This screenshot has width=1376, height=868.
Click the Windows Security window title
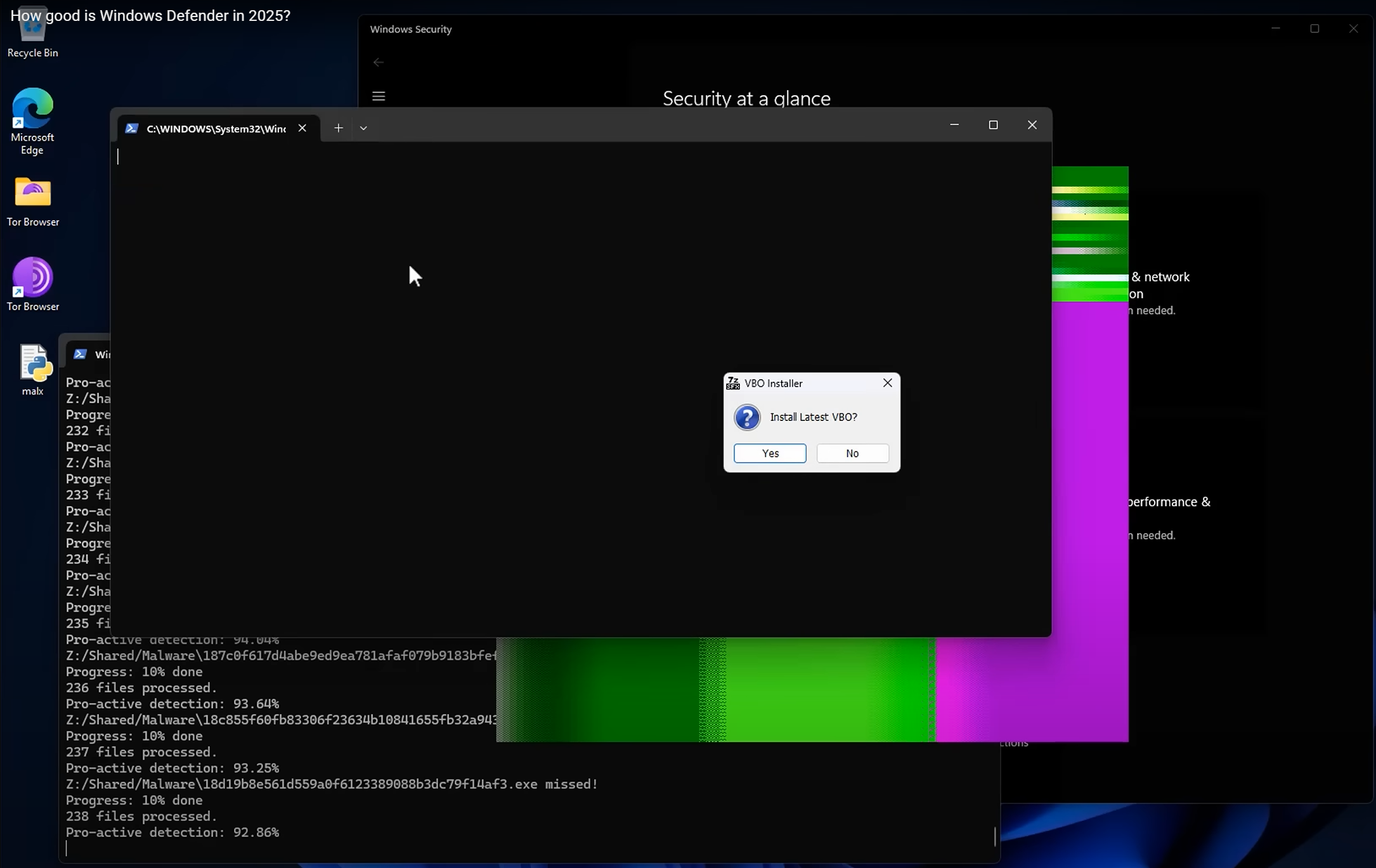coord(411,29)
